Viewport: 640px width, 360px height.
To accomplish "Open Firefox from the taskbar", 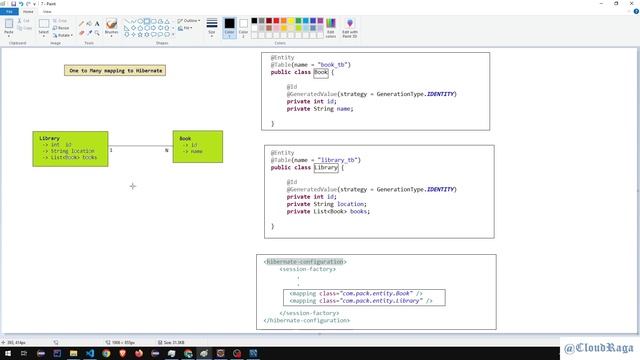I will 139,353.
